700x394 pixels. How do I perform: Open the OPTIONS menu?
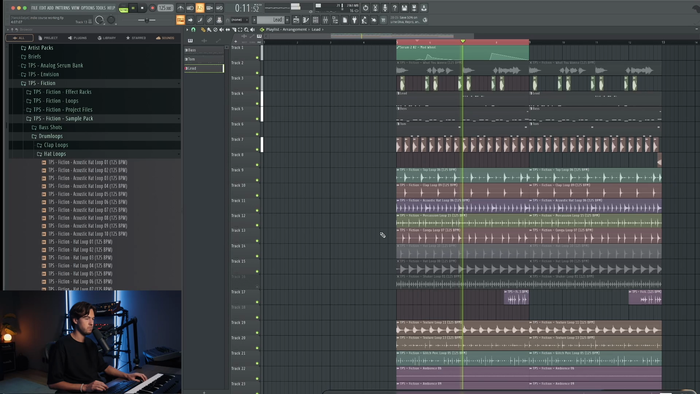pos(88,8)
